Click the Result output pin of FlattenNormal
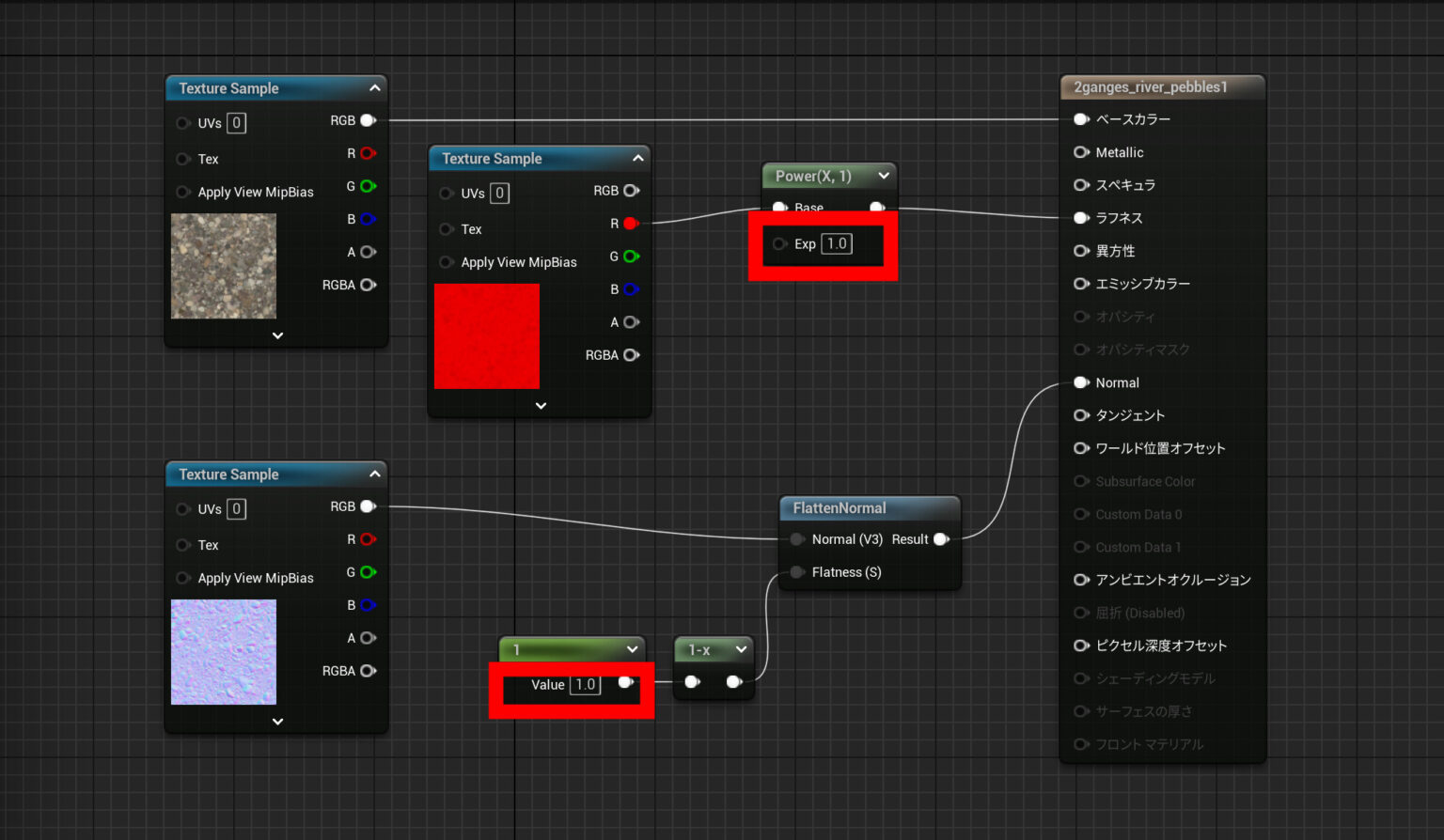 pos(943,539)
